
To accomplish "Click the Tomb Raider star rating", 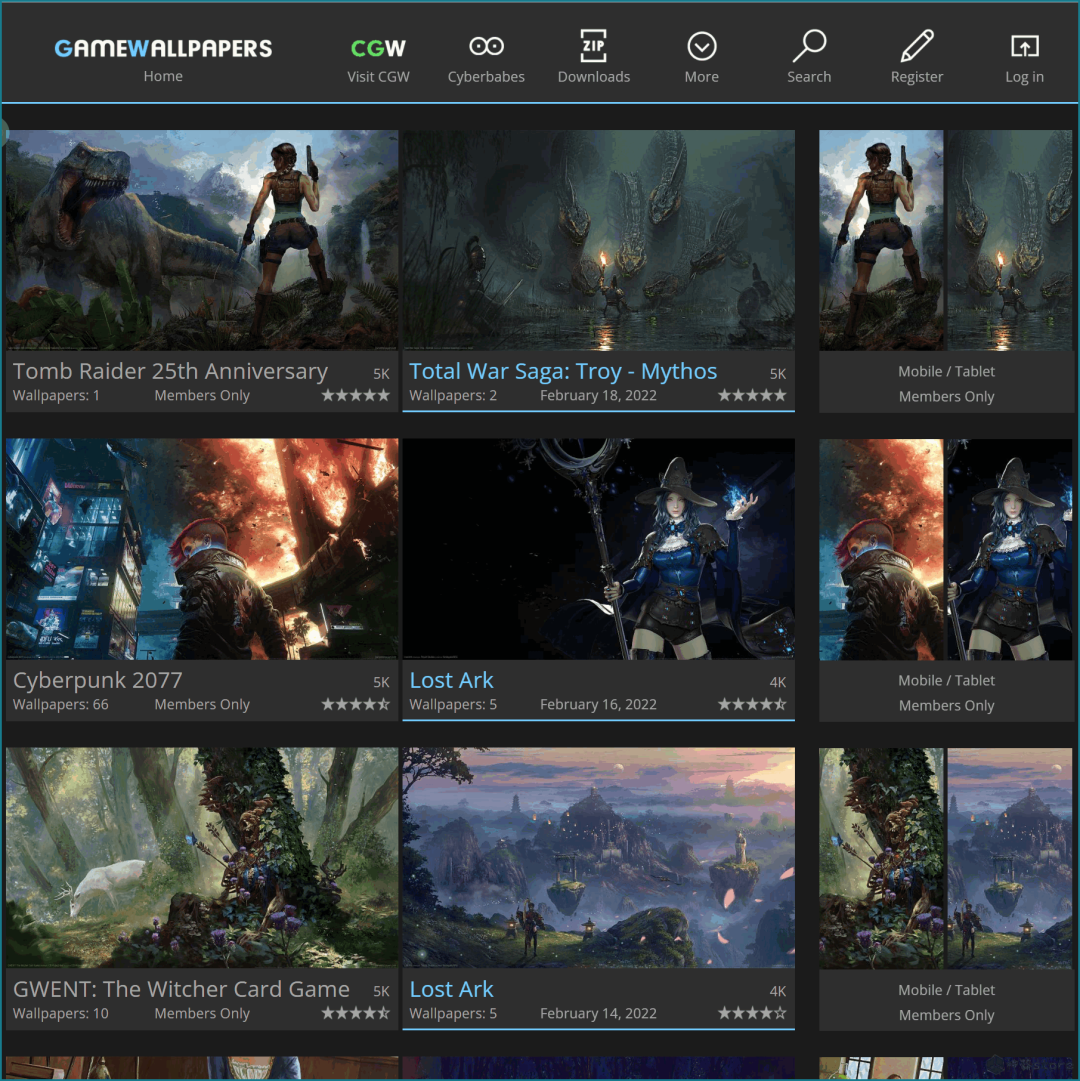I will tap(356, 395).
